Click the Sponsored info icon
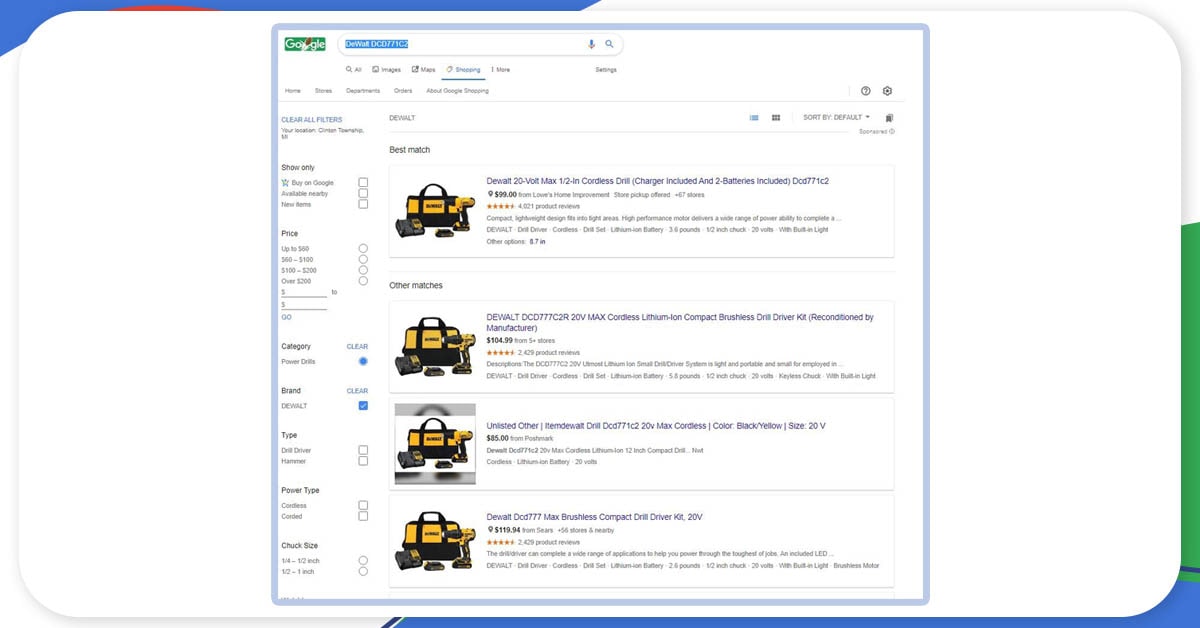The image size is (1200, 628). pos(892,131)
